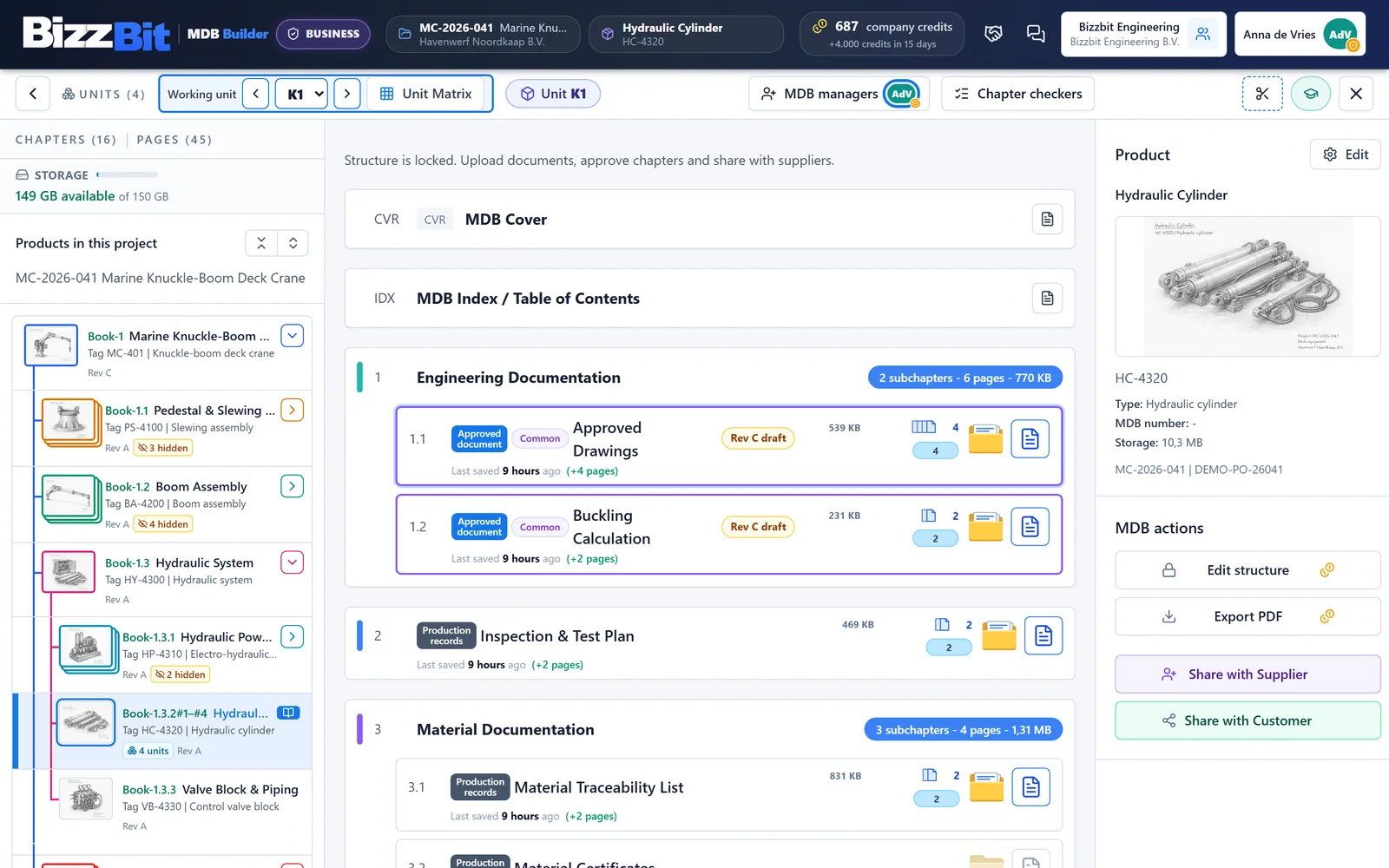Click document icon for MDB Index row
The image size is (1389, 868).
[x=1048, y=298]
